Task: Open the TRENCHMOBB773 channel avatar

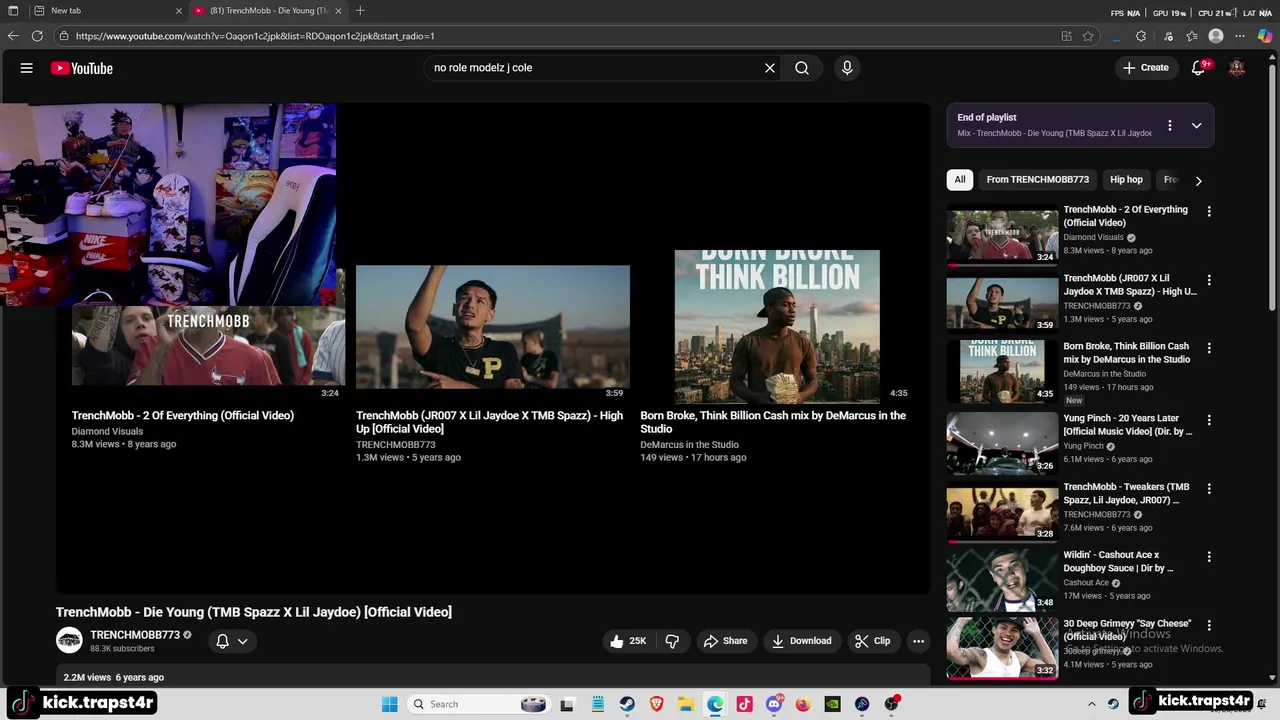Action: pos(69,641)
